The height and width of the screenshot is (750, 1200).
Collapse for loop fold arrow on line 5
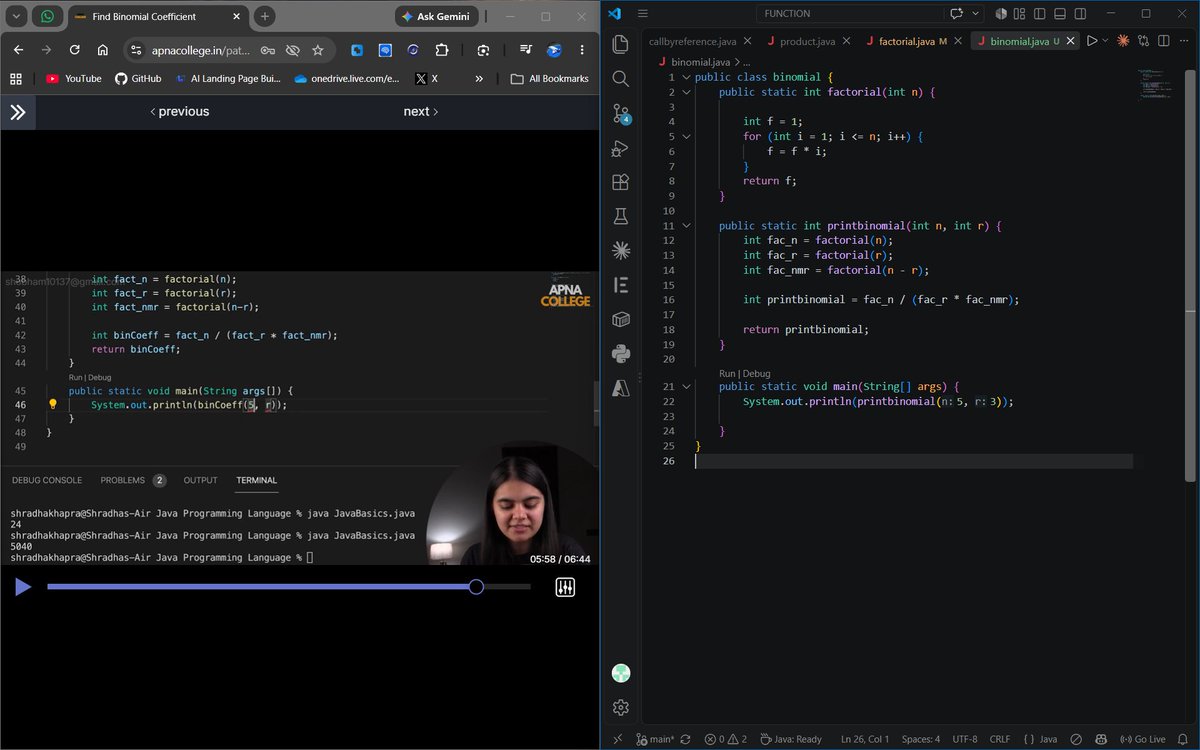(x=686, y=136)
